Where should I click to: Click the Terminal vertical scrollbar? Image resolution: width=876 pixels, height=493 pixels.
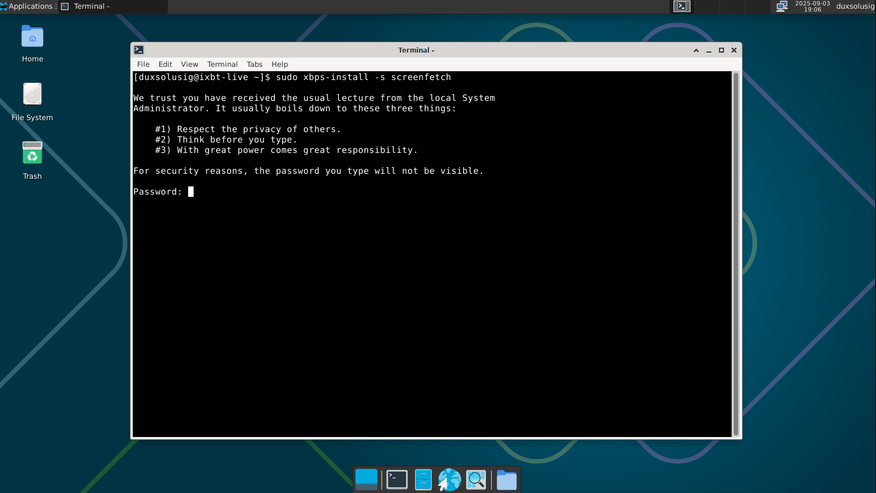click(x=736, y=254)
